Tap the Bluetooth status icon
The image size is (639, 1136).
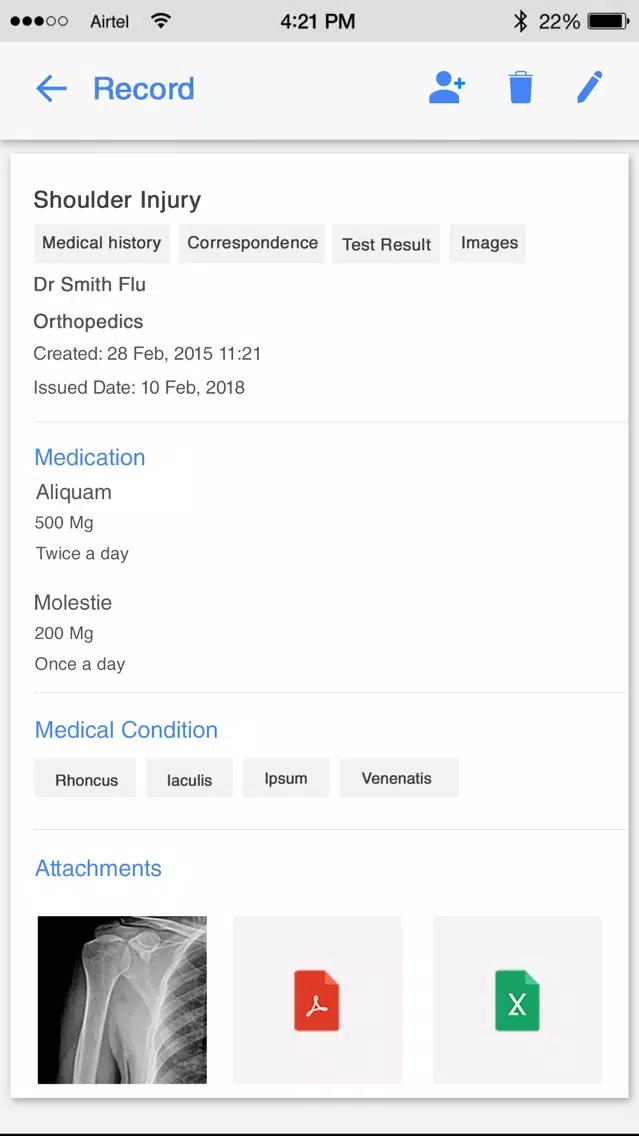pos(520,21)
